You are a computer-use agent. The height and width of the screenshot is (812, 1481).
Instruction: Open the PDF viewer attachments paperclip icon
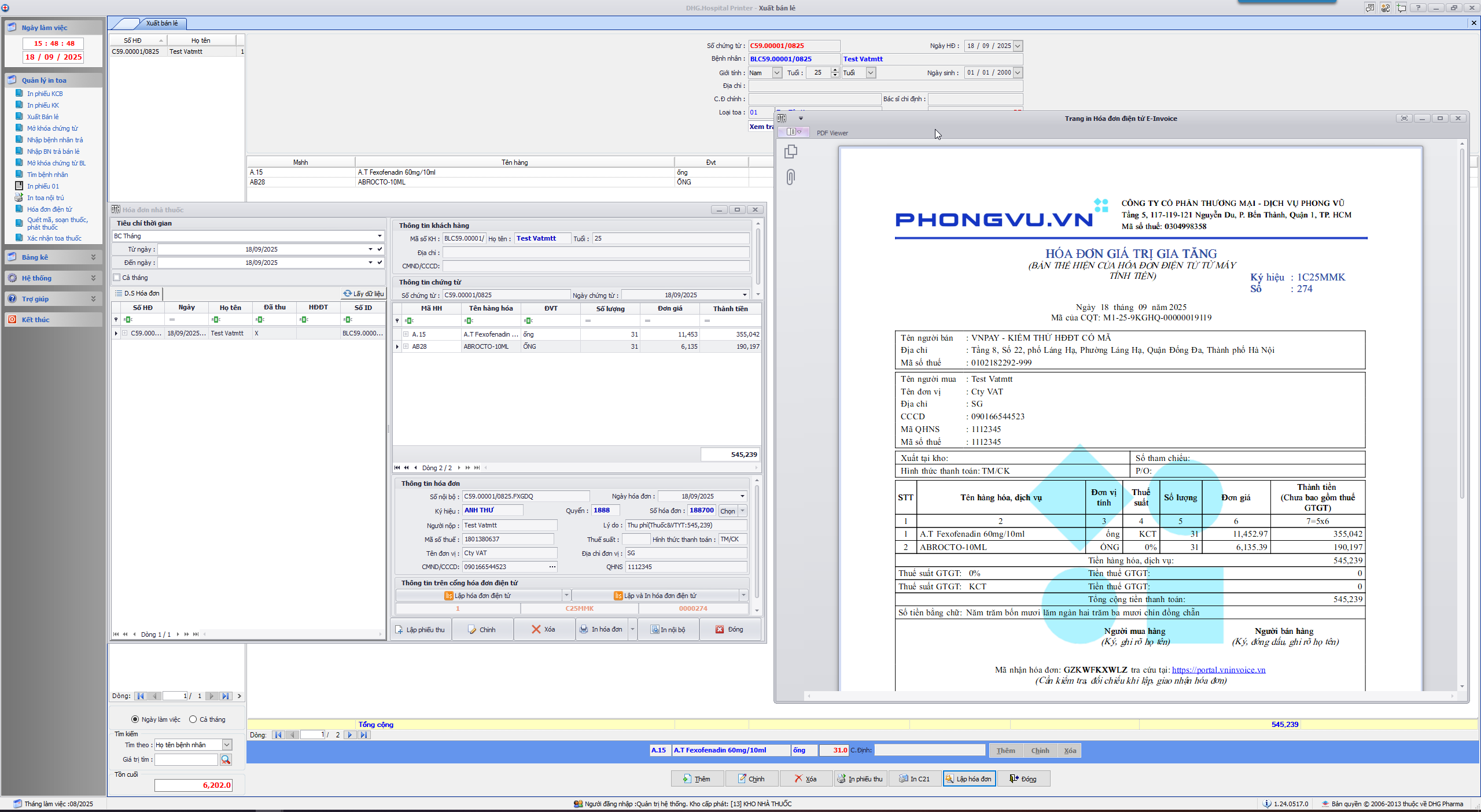tap(791, 177)
